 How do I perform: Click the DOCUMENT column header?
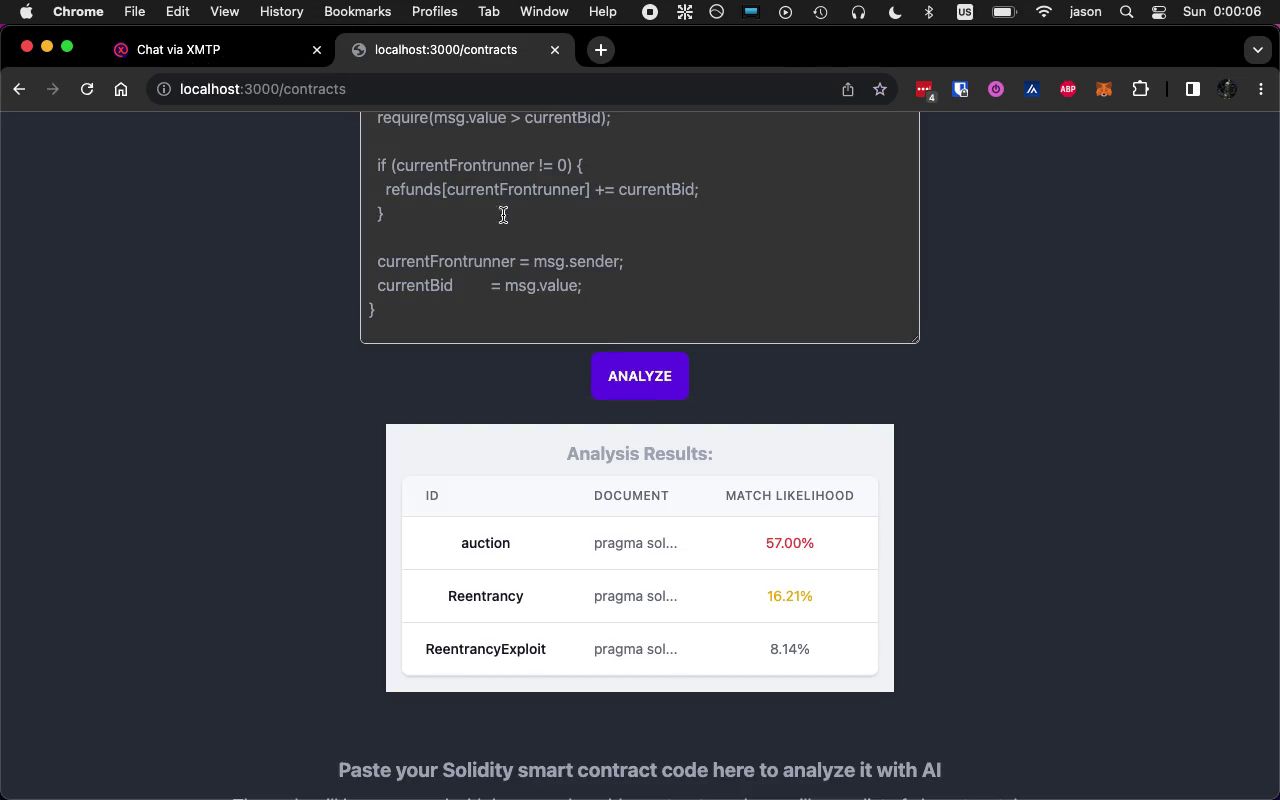631,496
